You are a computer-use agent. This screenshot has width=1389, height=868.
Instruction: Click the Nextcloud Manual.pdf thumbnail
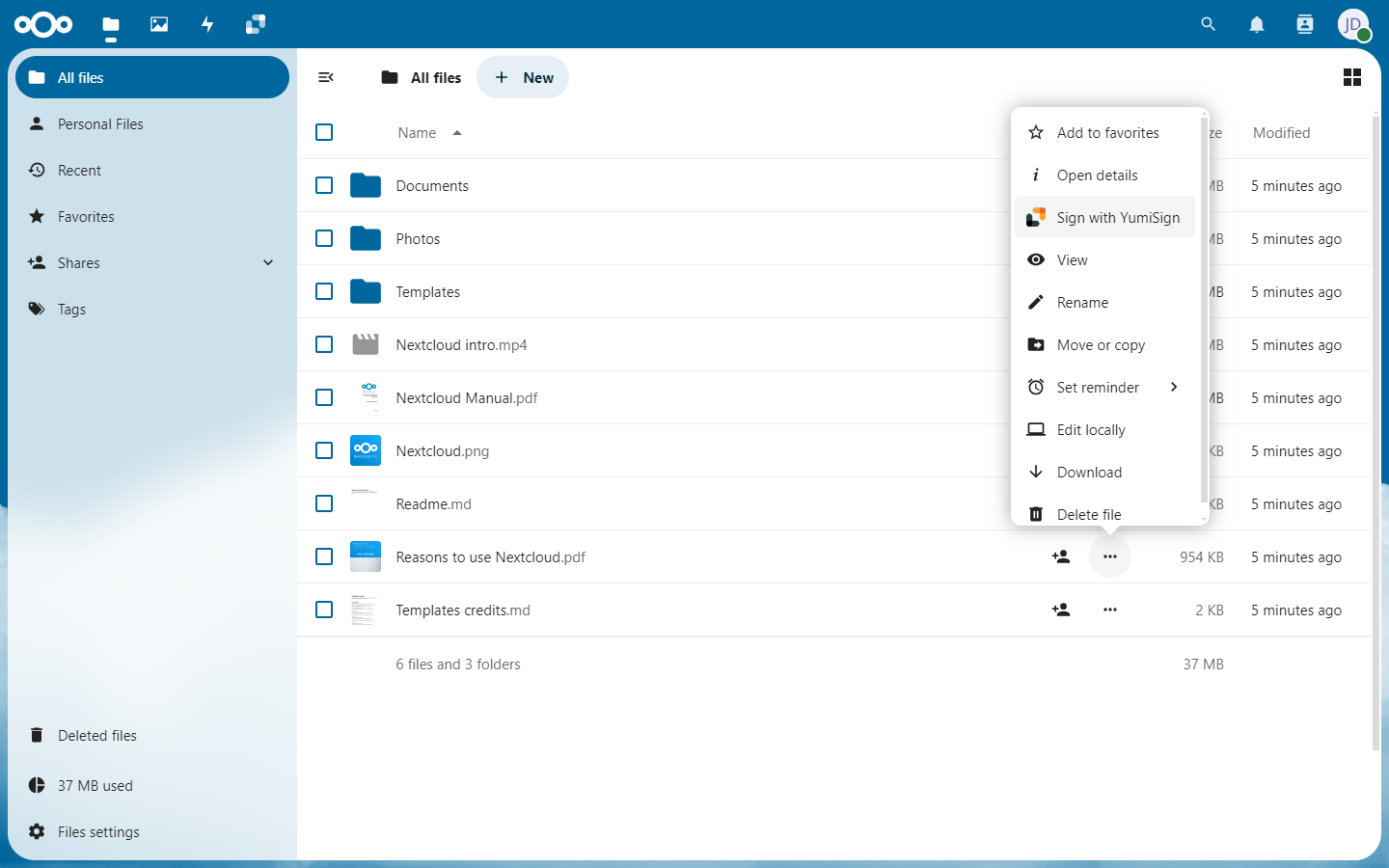tap(366, 397)
